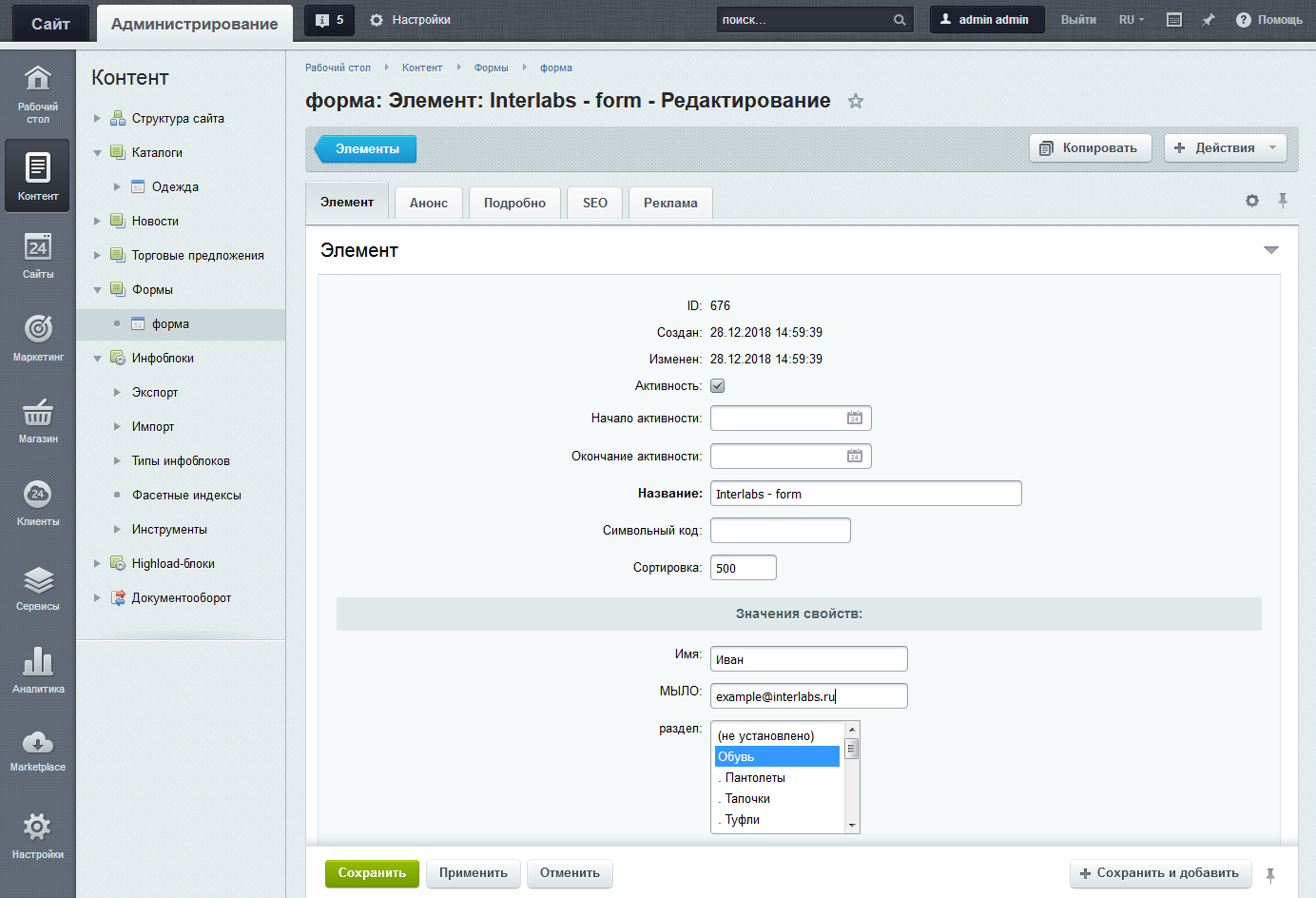The height and width of the screenshot is (898, 1316).
Task: Click the Структура сайта tree icon
Action: coord(118,118)
